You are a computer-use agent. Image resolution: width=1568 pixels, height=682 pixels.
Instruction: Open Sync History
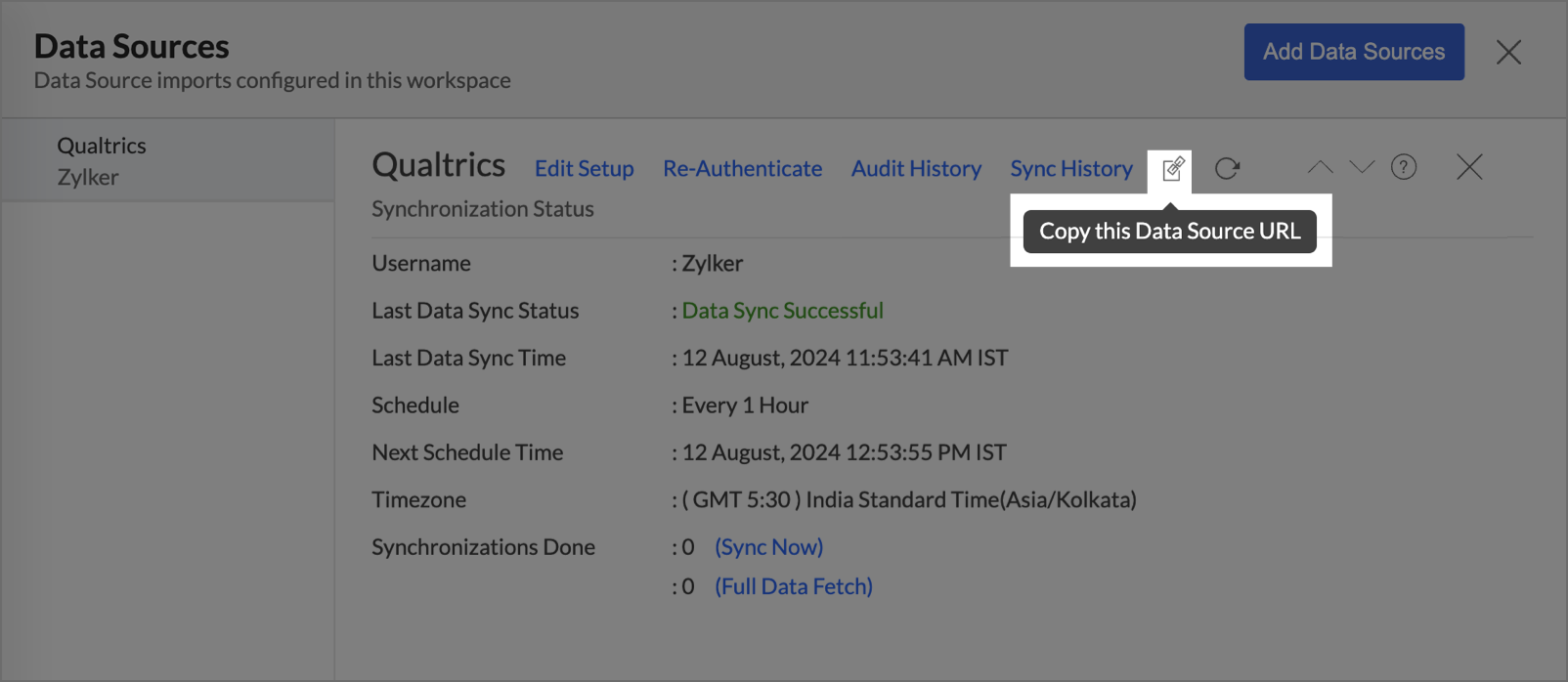click(1071, 168)
